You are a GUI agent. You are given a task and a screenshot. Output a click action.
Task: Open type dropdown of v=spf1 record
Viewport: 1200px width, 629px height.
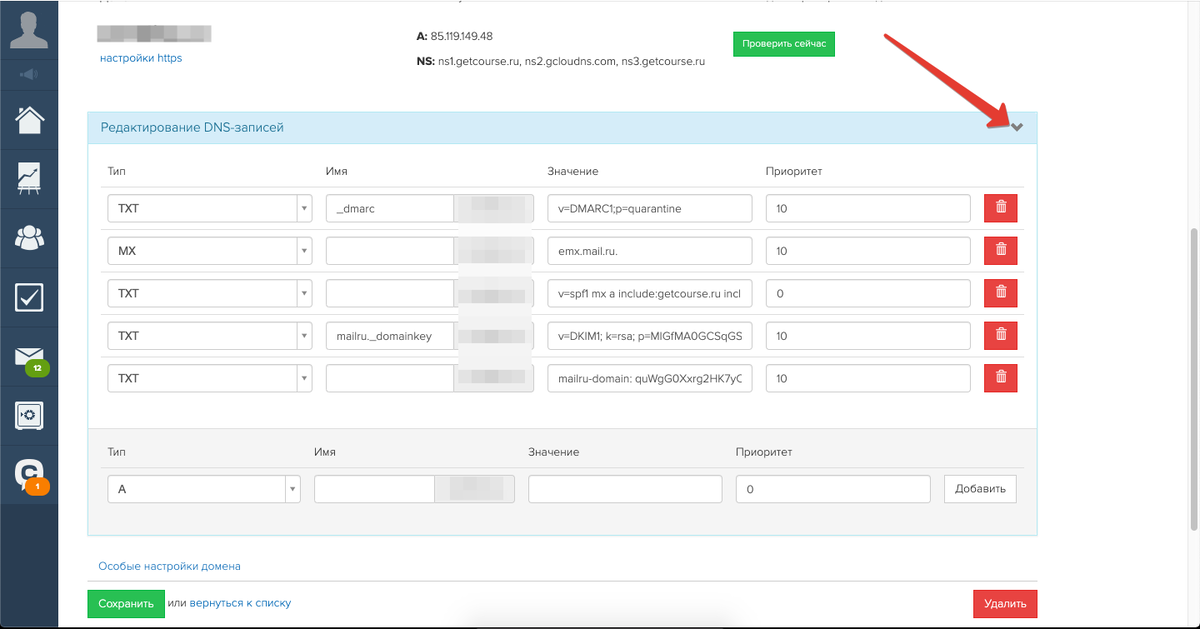point(209,293)
